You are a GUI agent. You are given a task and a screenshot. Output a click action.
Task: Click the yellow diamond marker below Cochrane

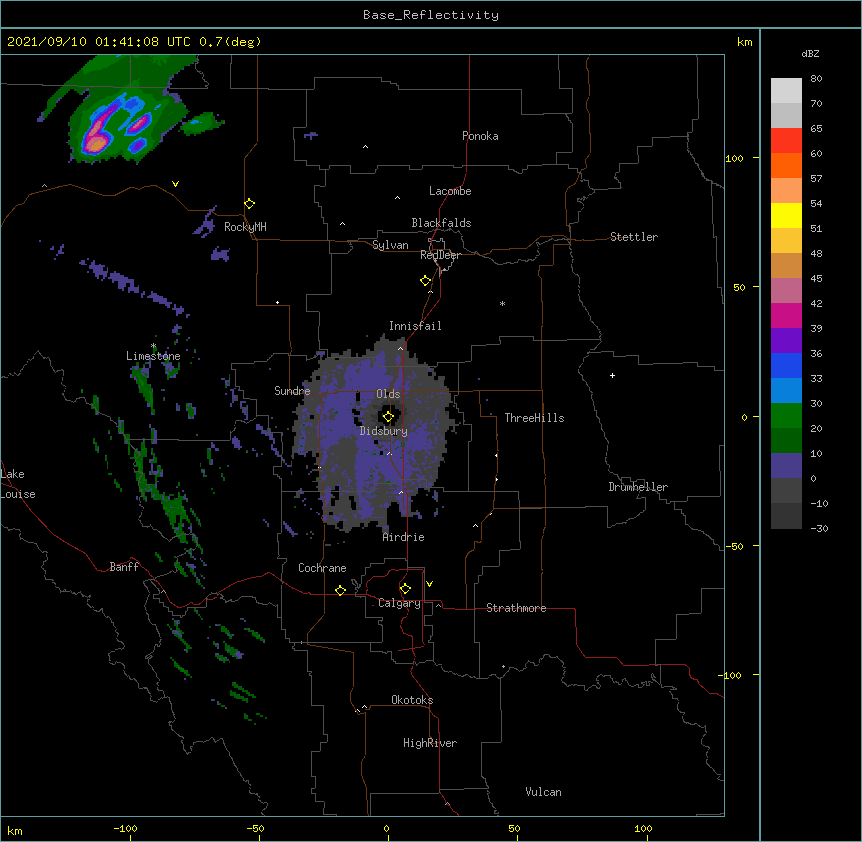pos(340,590)
